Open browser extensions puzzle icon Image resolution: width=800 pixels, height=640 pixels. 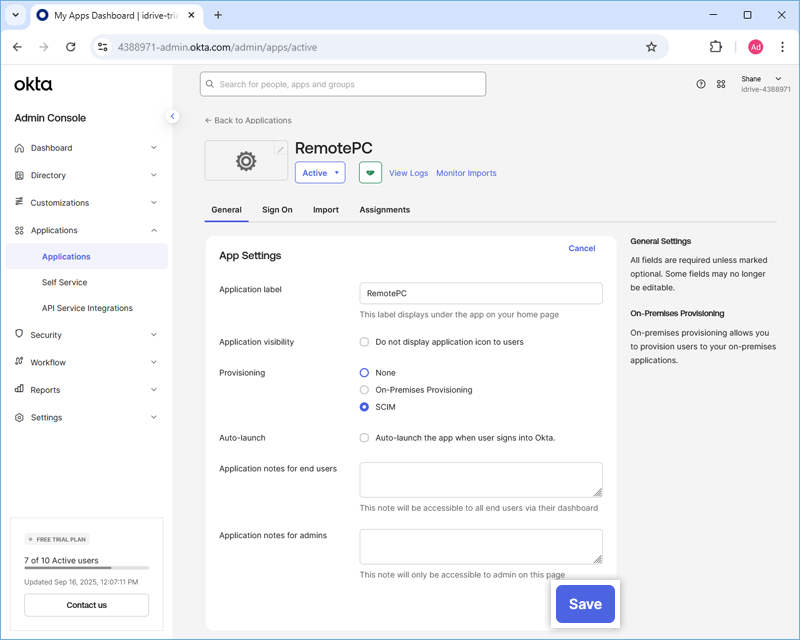(716, 46)
